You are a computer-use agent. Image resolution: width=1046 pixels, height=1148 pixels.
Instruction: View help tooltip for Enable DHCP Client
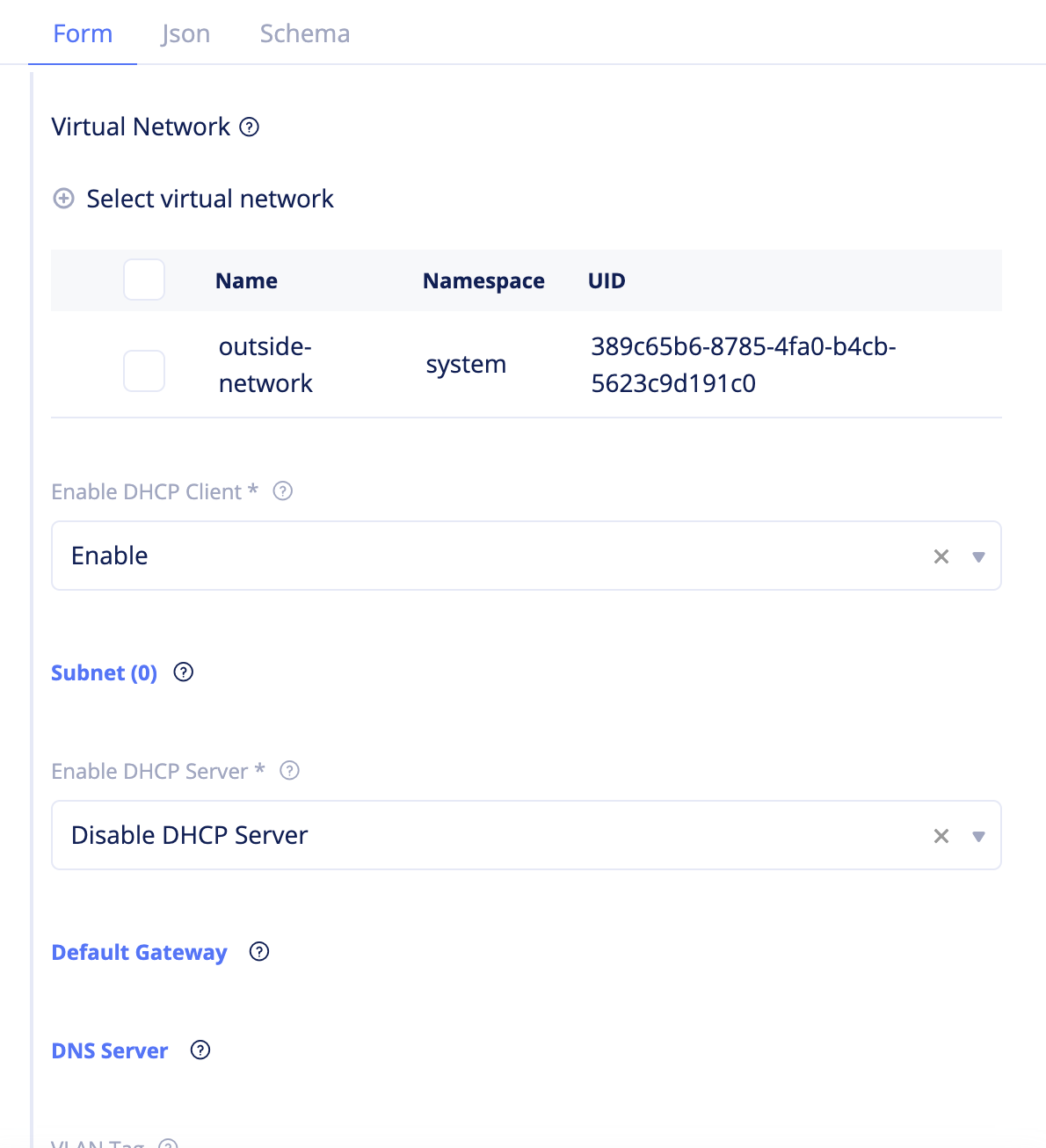282,491
